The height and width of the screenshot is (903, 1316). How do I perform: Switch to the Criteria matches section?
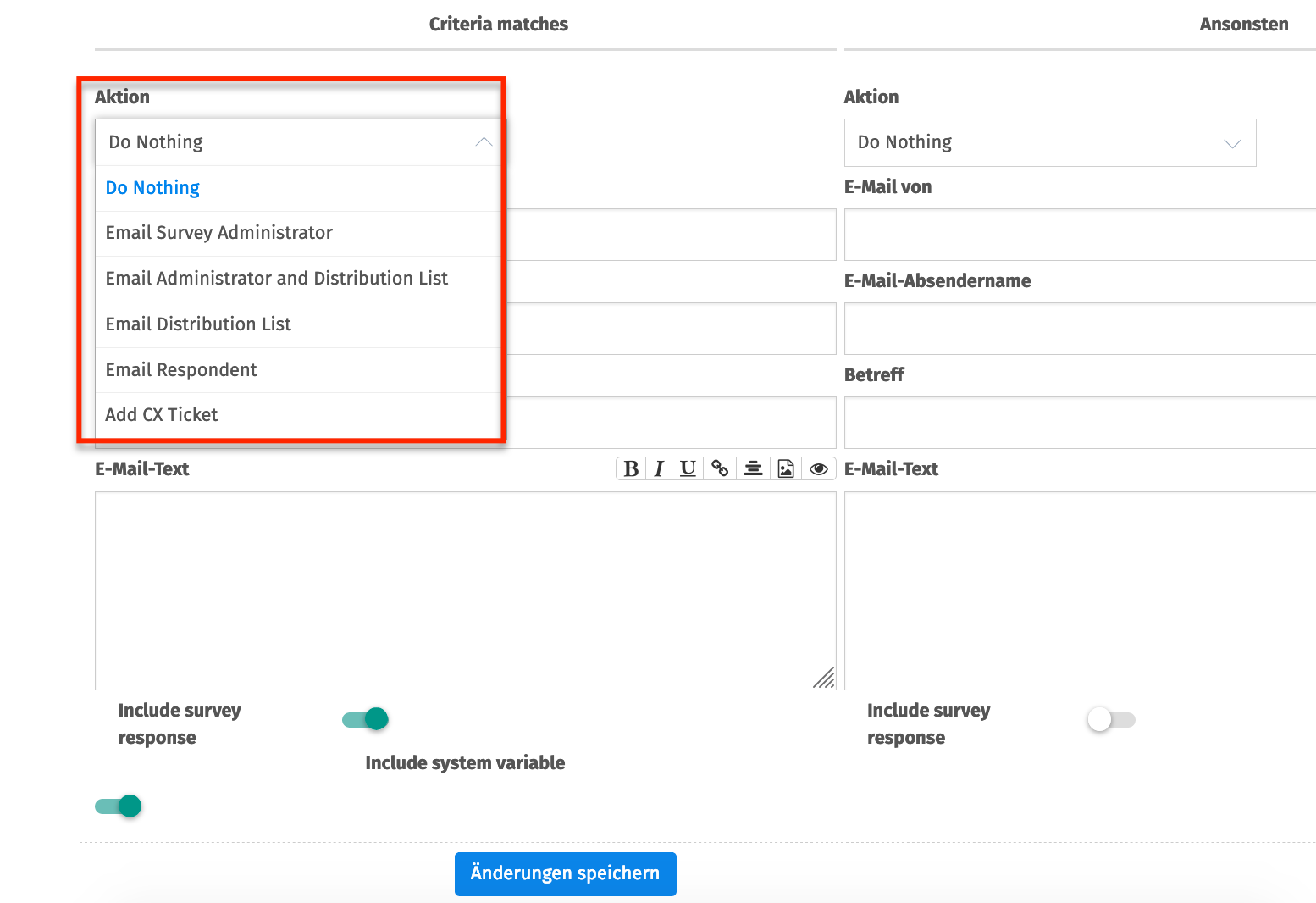click(x=499, y=24)
